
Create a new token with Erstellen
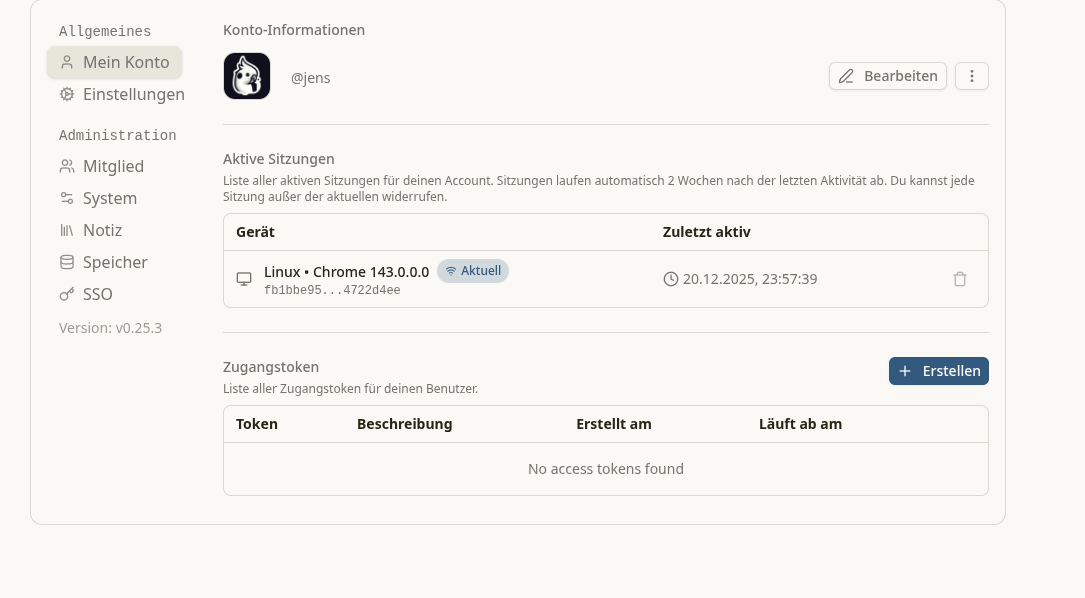[x=938, y=371]
